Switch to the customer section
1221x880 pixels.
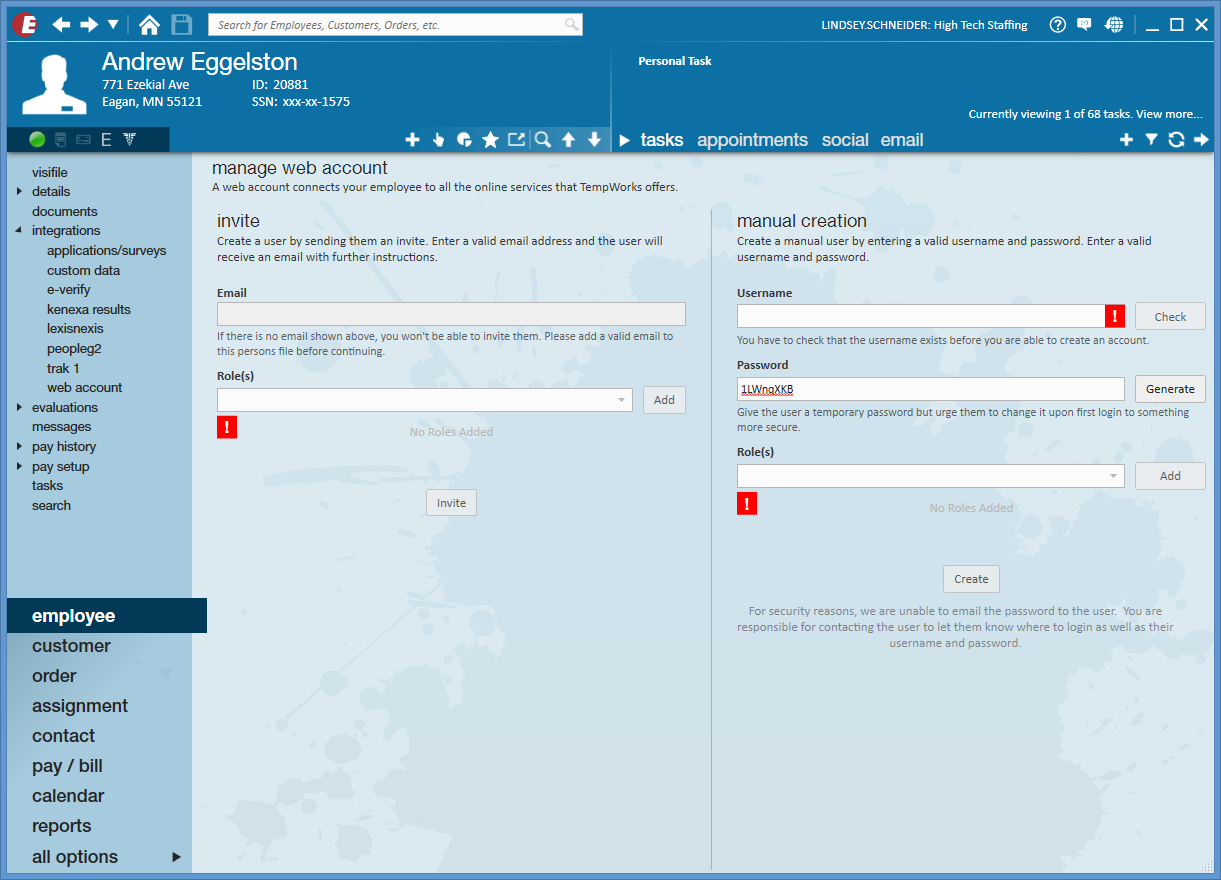coord(71,646)
